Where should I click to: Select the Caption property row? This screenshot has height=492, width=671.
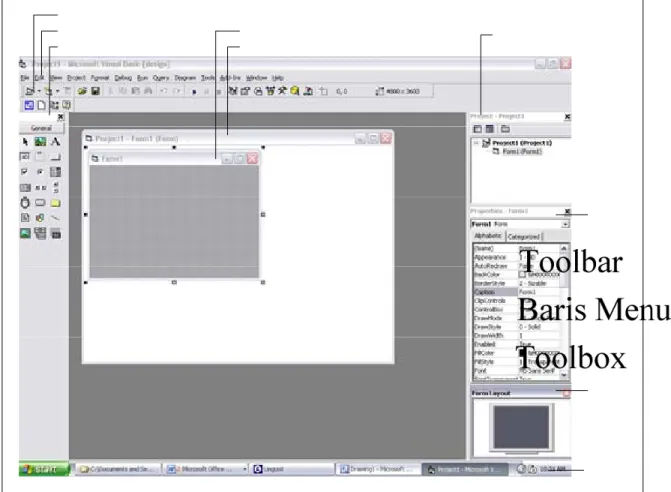[517, 292]
